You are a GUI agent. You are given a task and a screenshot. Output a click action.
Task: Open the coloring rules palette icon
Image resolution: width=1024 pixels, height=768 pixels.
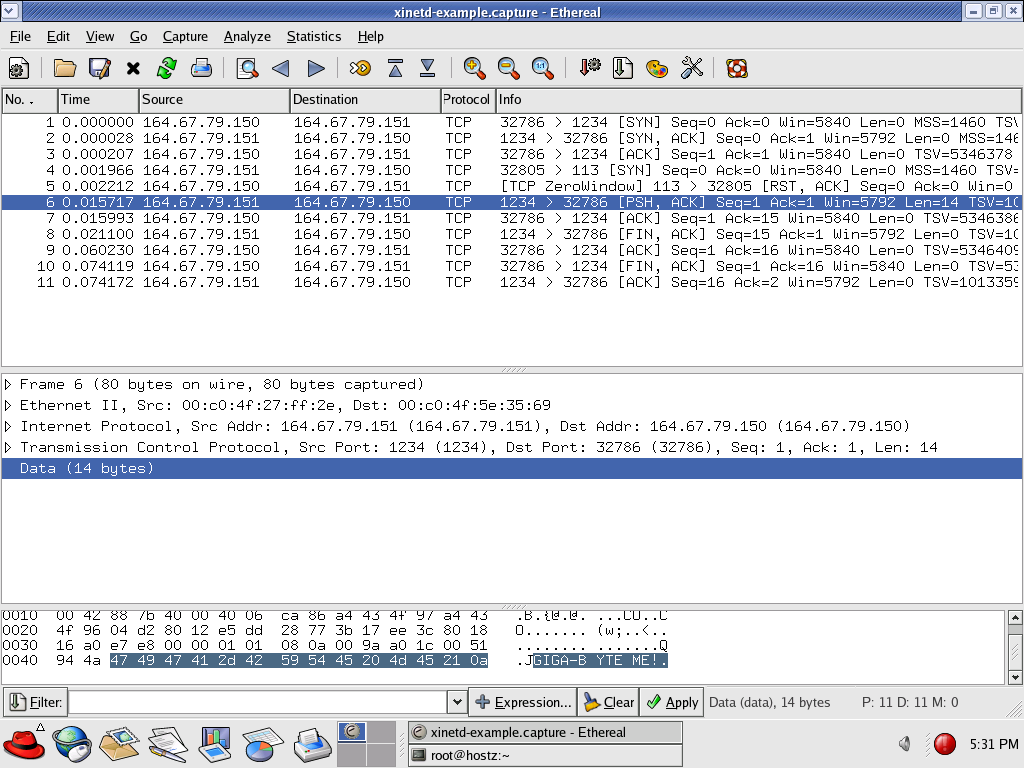tap(657, 68)
